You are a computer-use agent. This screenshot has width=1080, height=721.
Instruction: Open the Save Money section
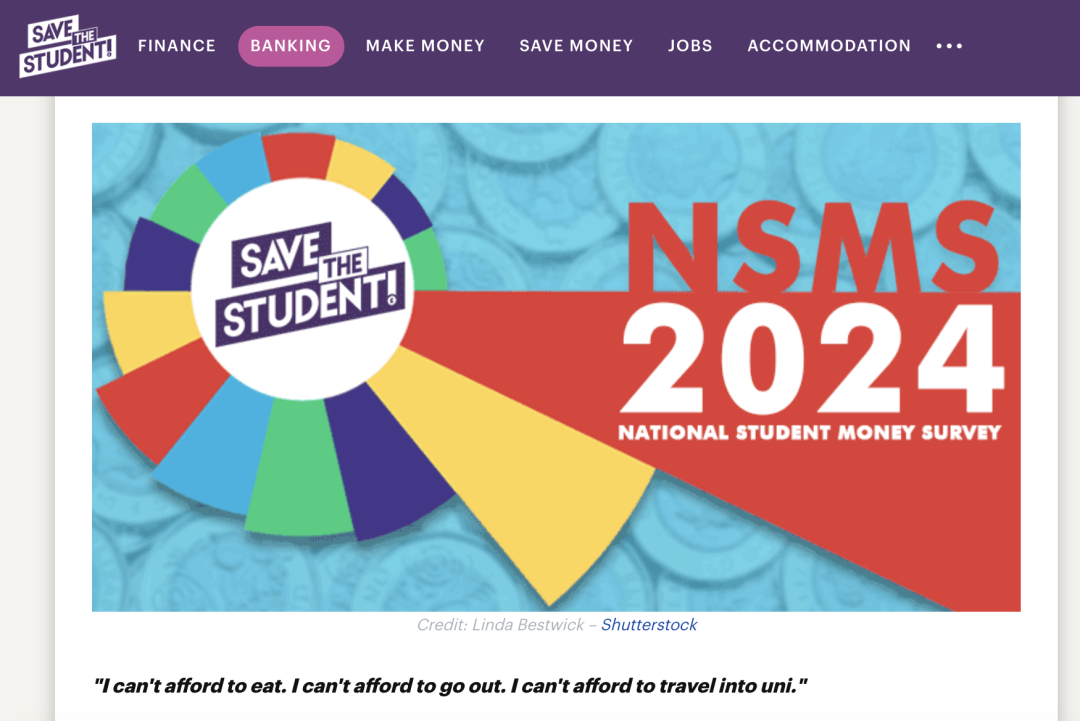576,46
